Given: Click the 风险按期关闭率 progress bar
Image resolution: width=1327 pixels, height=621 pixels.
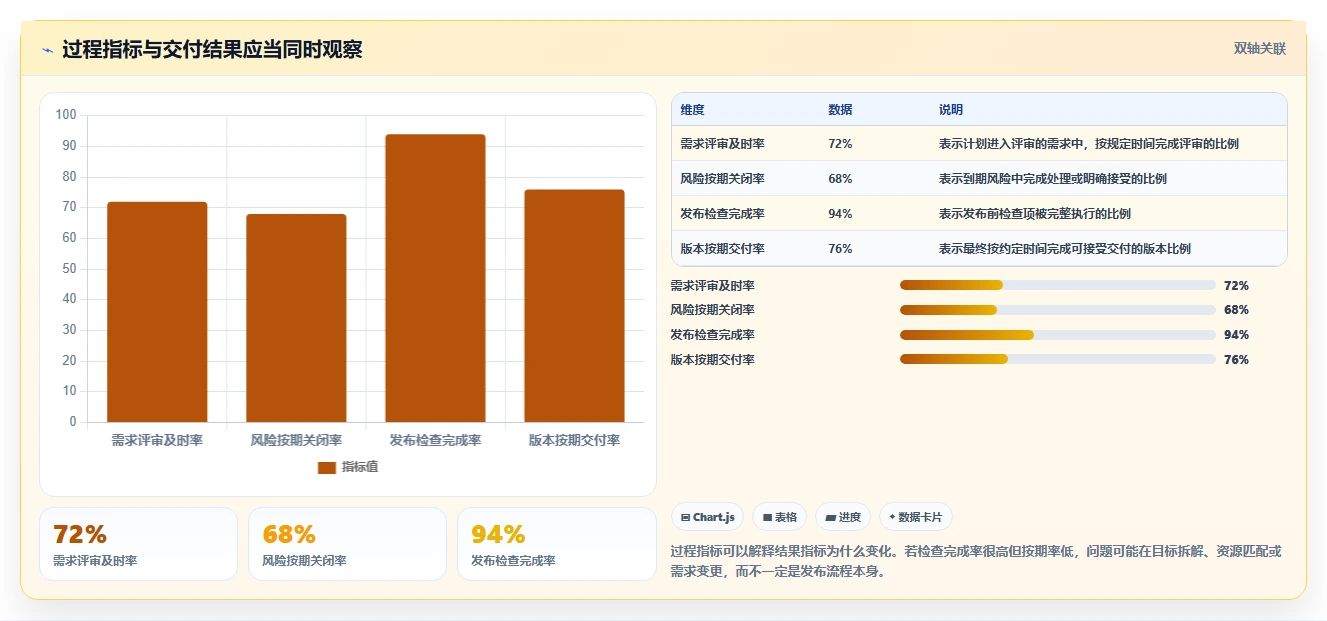Looking at the screenshot, I should pyautogui.click(x=1058, y=310).
